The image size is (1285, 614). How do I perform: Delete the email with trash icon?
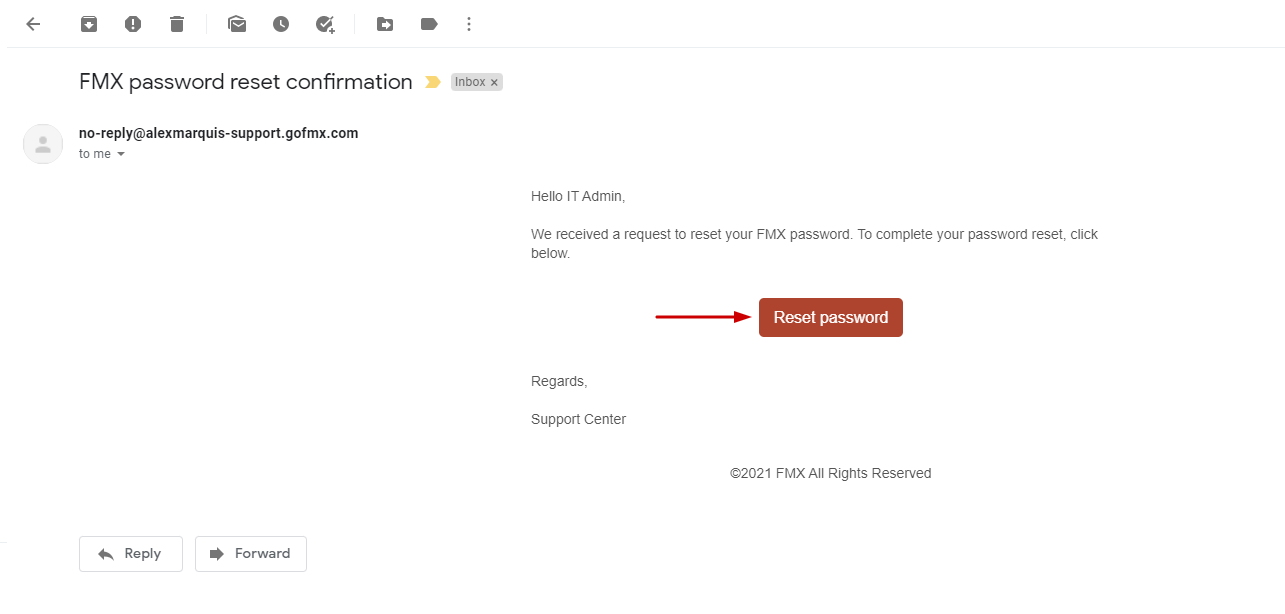(x=177, y=24)
